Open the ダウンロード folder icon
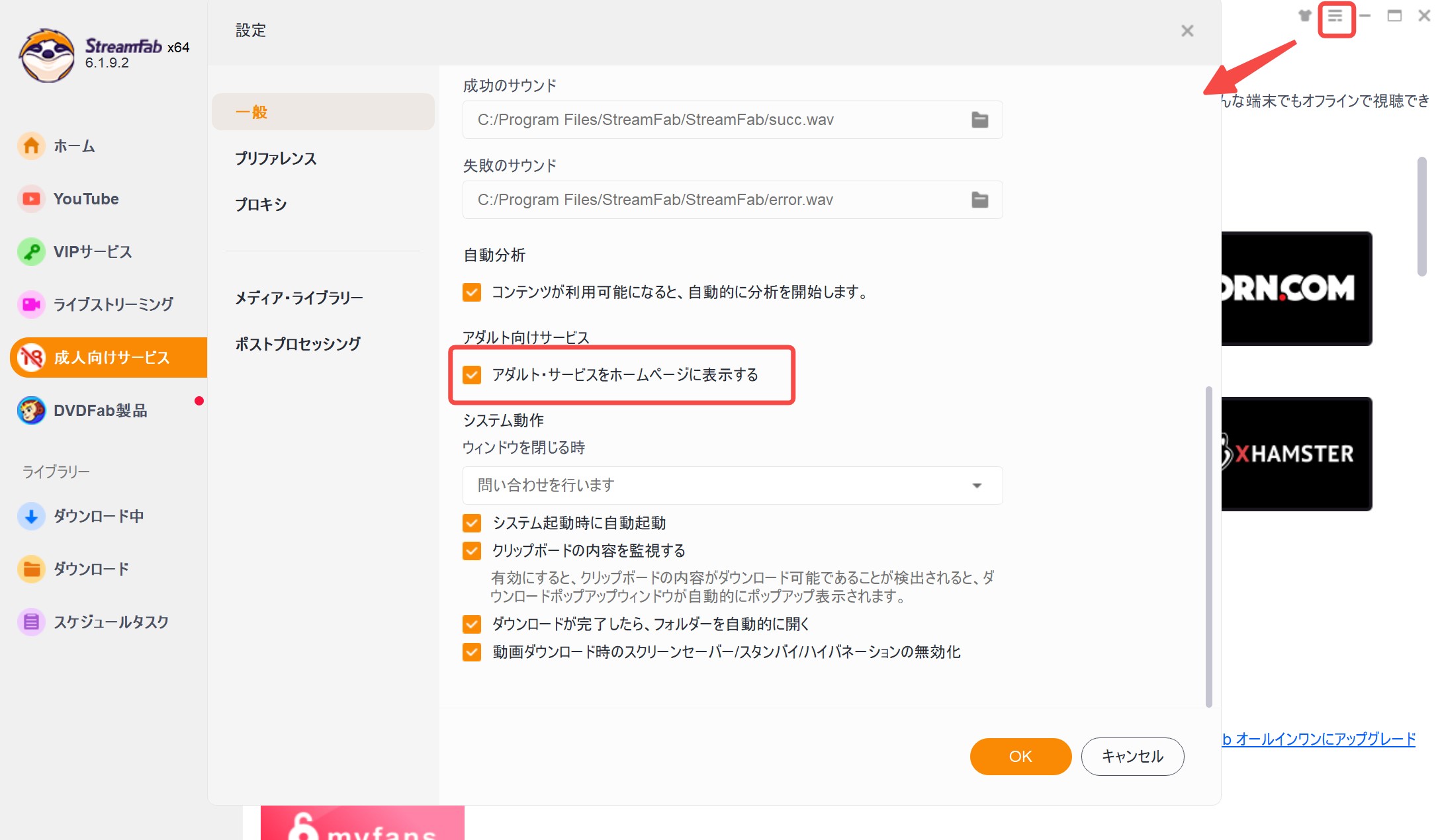Screen dimensions: 1440x840 (x=31, y=569)
